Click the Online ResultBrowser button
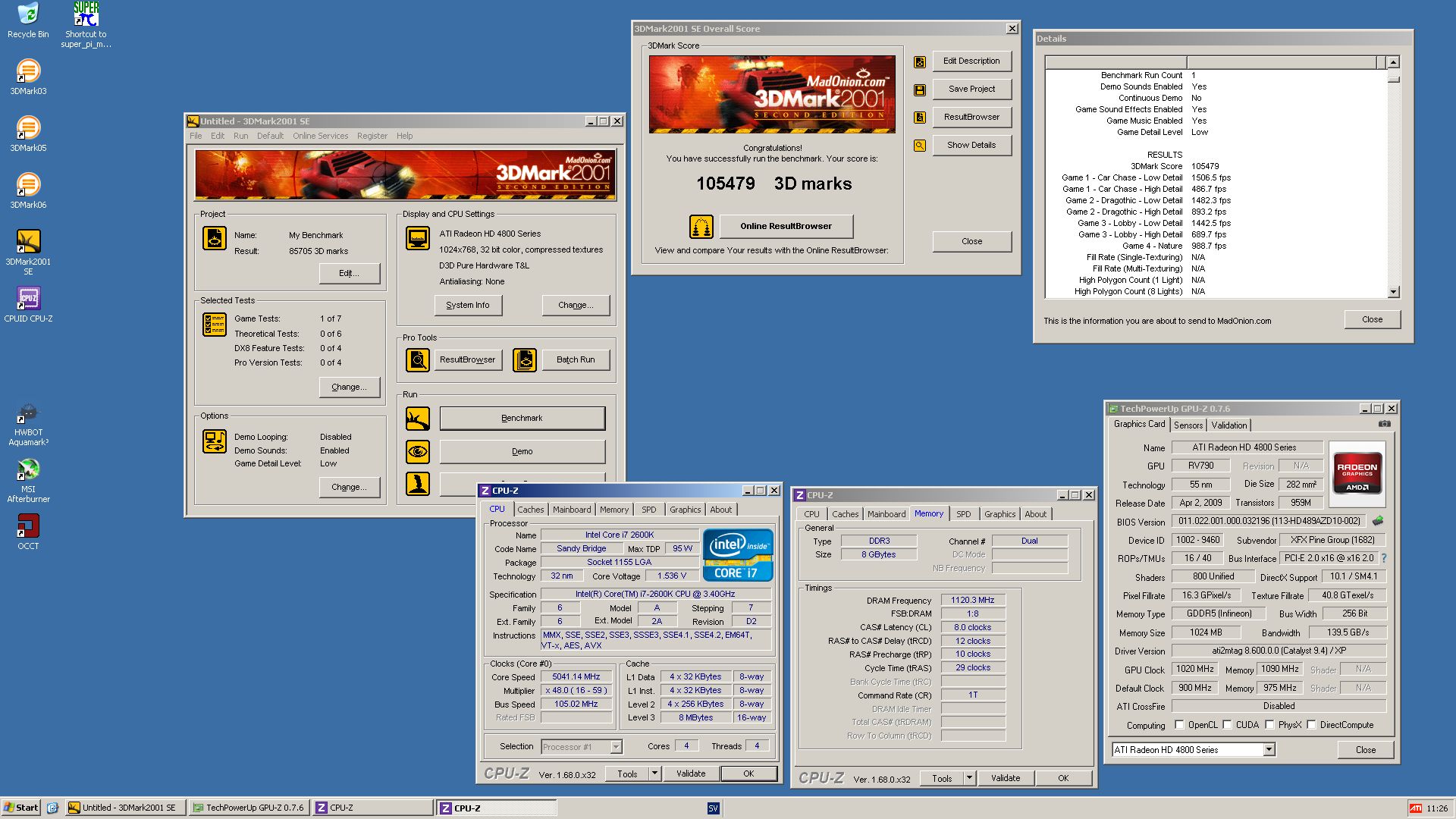This screenshot has height=819, width=1456. tap(786, 226)
